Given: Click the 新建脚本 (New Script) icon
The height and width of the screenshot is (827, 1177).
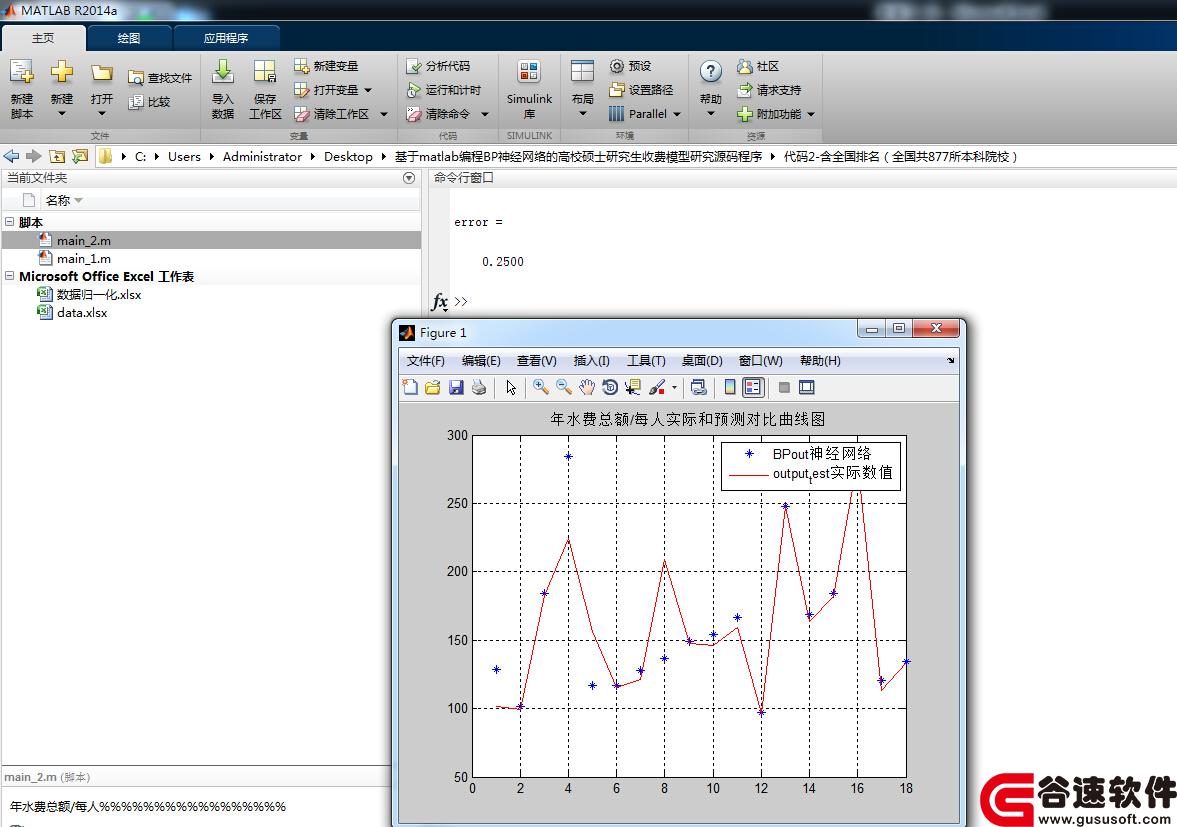Looking at the screenshot, I should (22, 73).
